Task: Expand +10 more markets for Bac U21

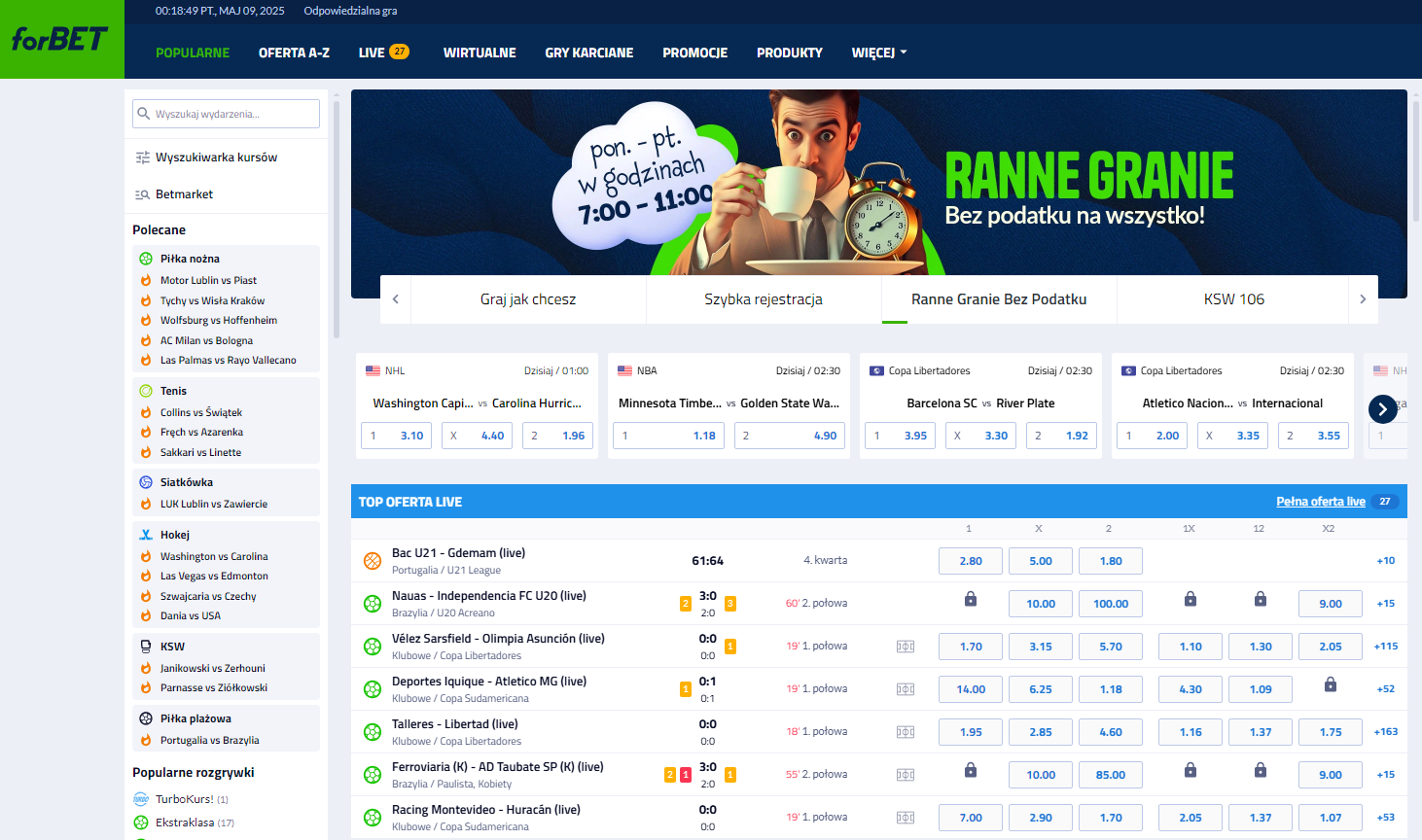Action: click(x=1386, y=561)
